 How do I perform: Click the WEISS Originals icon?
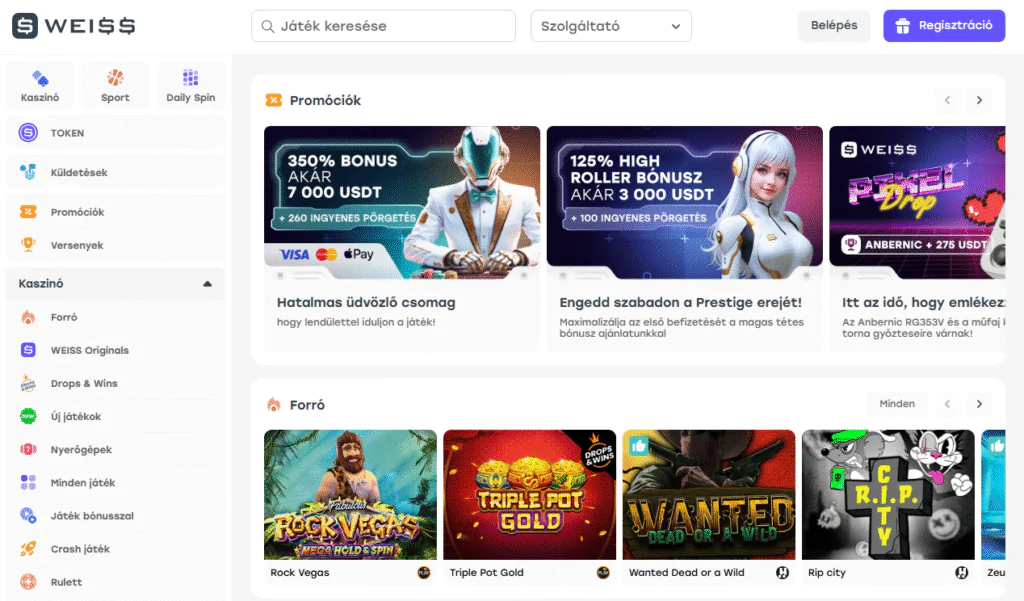[x=28, y=350]
